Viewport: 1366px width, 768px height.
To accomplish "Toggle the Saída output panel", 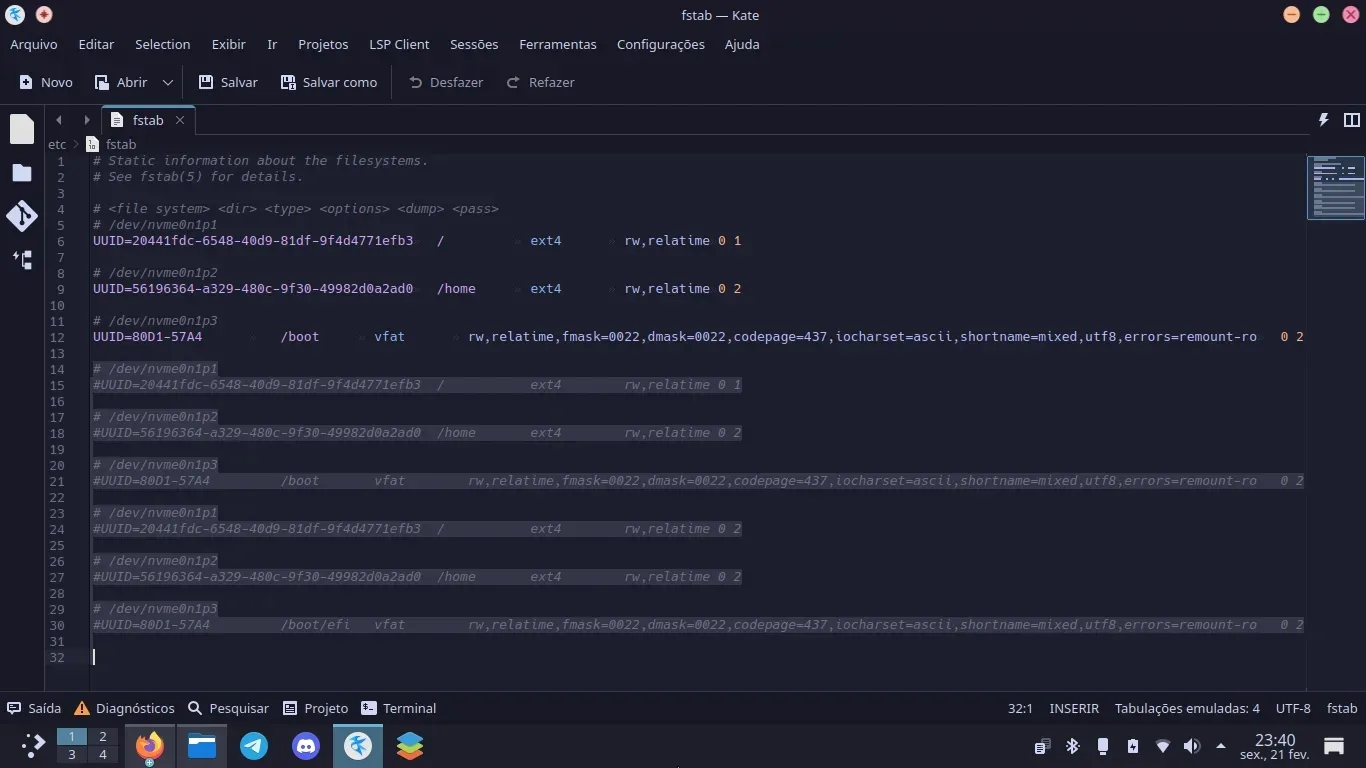I will coord(34,708).
